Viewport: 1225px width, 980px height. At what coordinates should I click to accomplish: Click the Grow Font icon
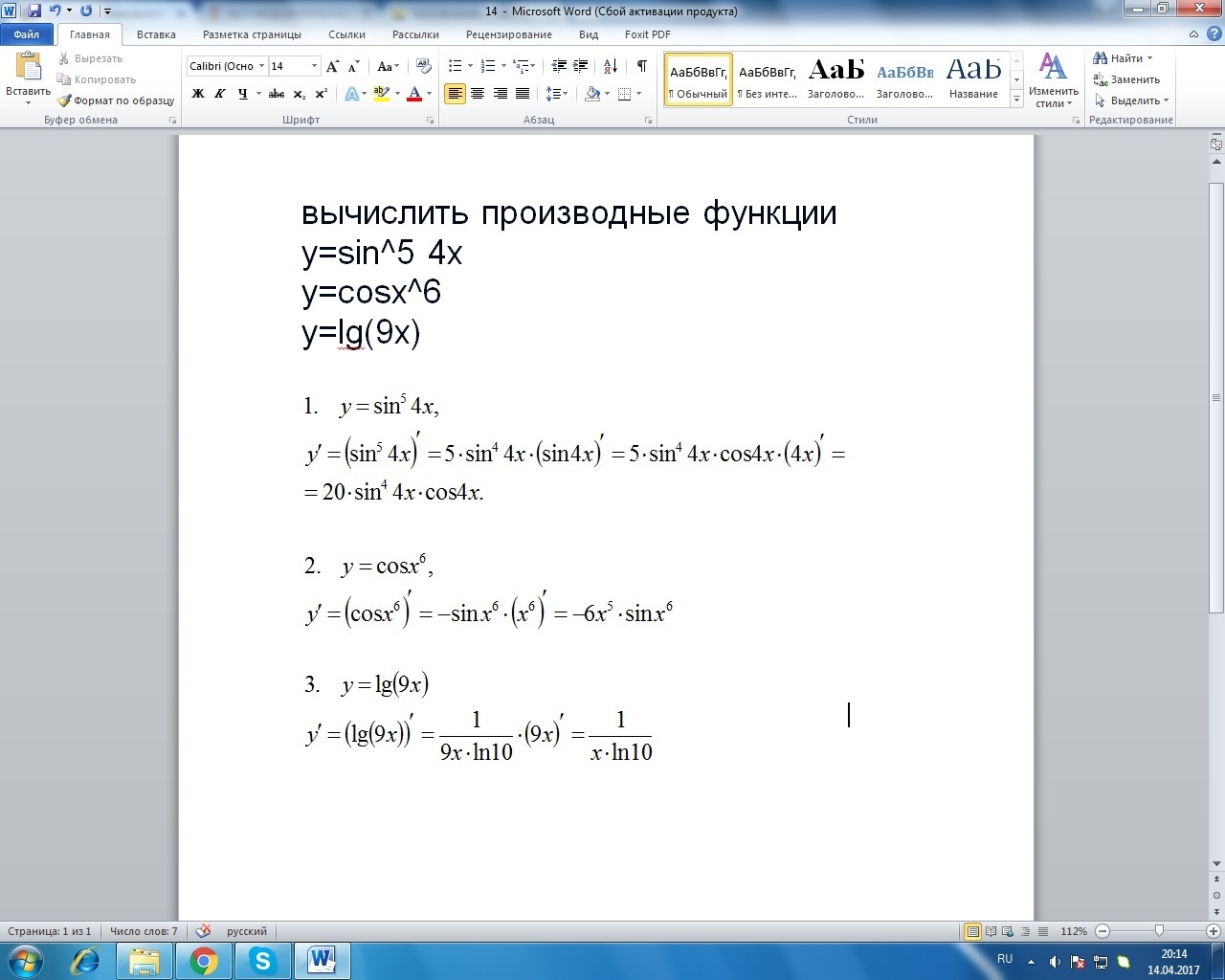pos(332,66)
